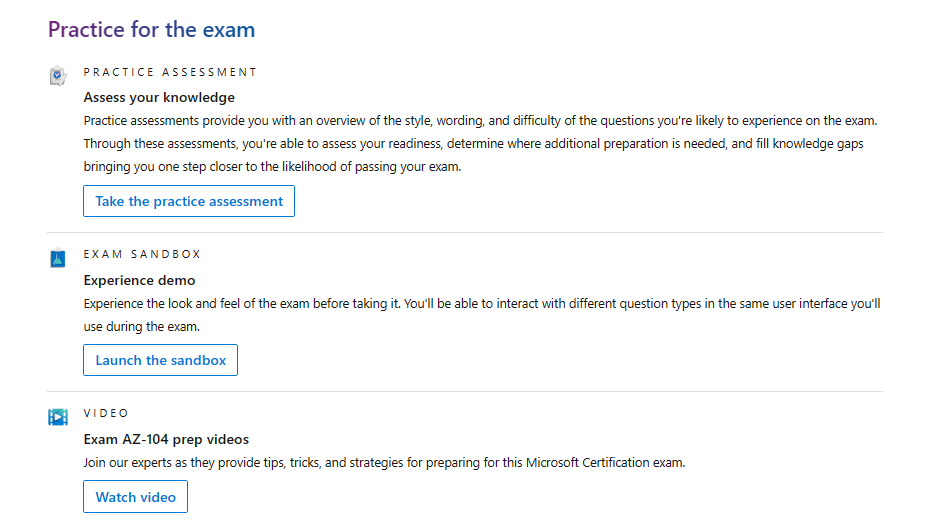Viewport: 942px width, 530px height.
Task: Click the exam sandbox flask icon
Action: 58,258
